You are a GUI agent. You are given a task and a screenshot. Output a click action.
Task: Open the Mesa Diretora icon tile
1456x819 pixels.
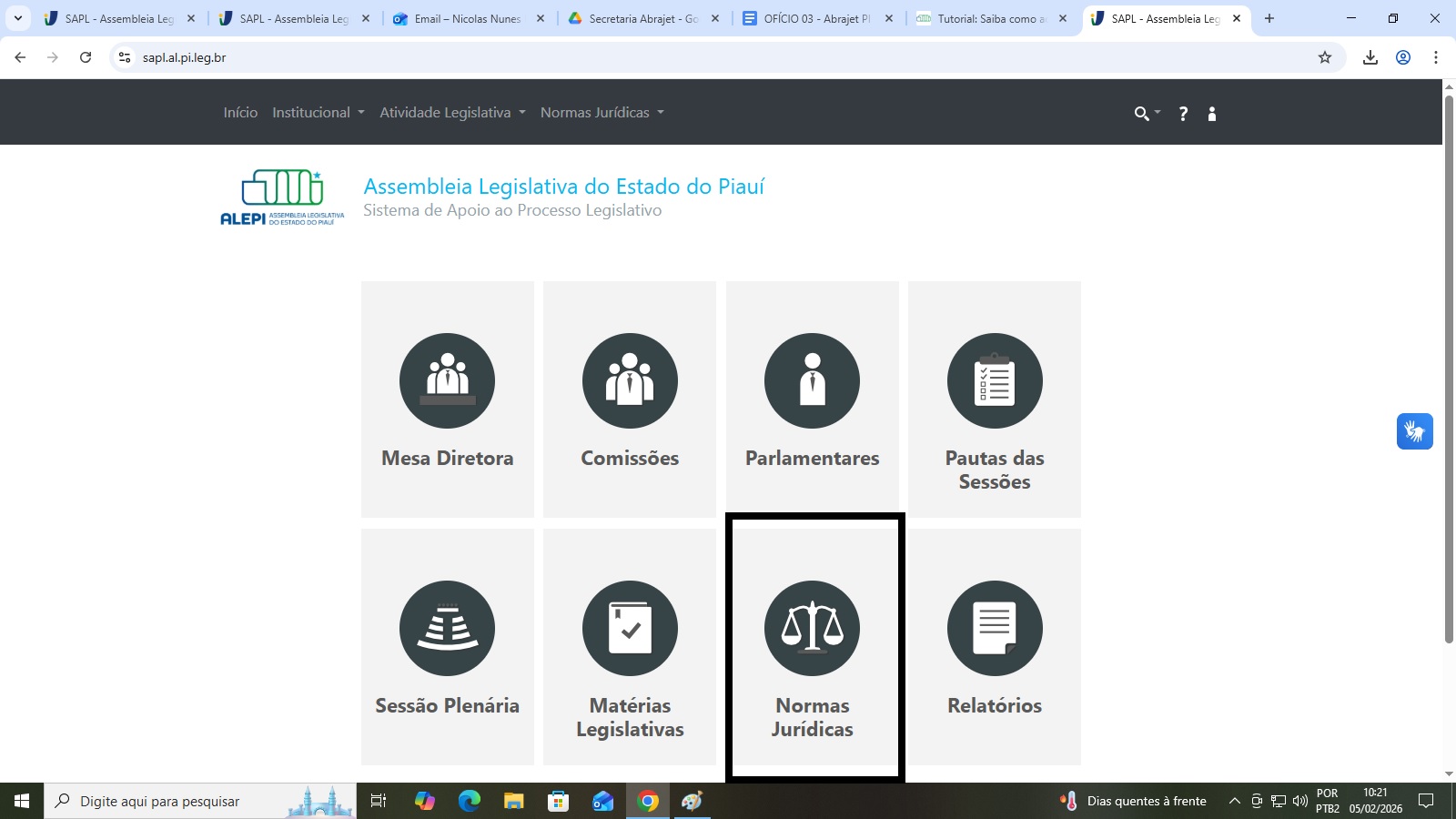pos(447,381)
